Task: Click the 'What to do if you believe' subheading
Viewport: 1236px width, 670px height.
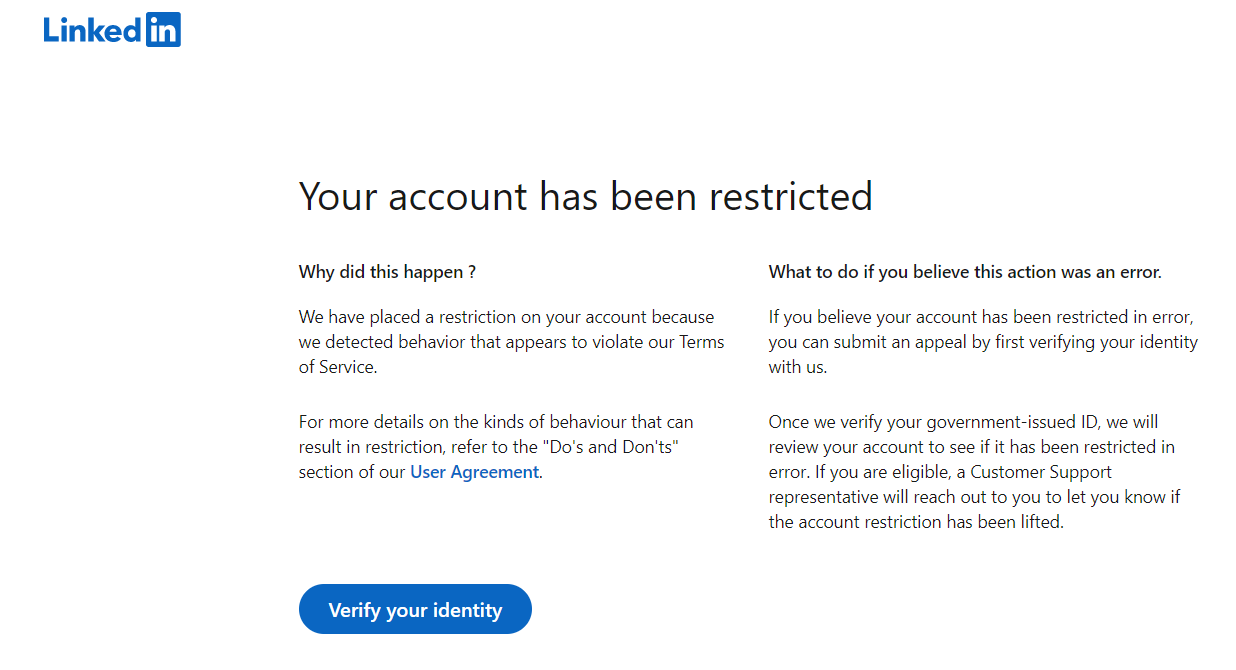Action: 965,272
